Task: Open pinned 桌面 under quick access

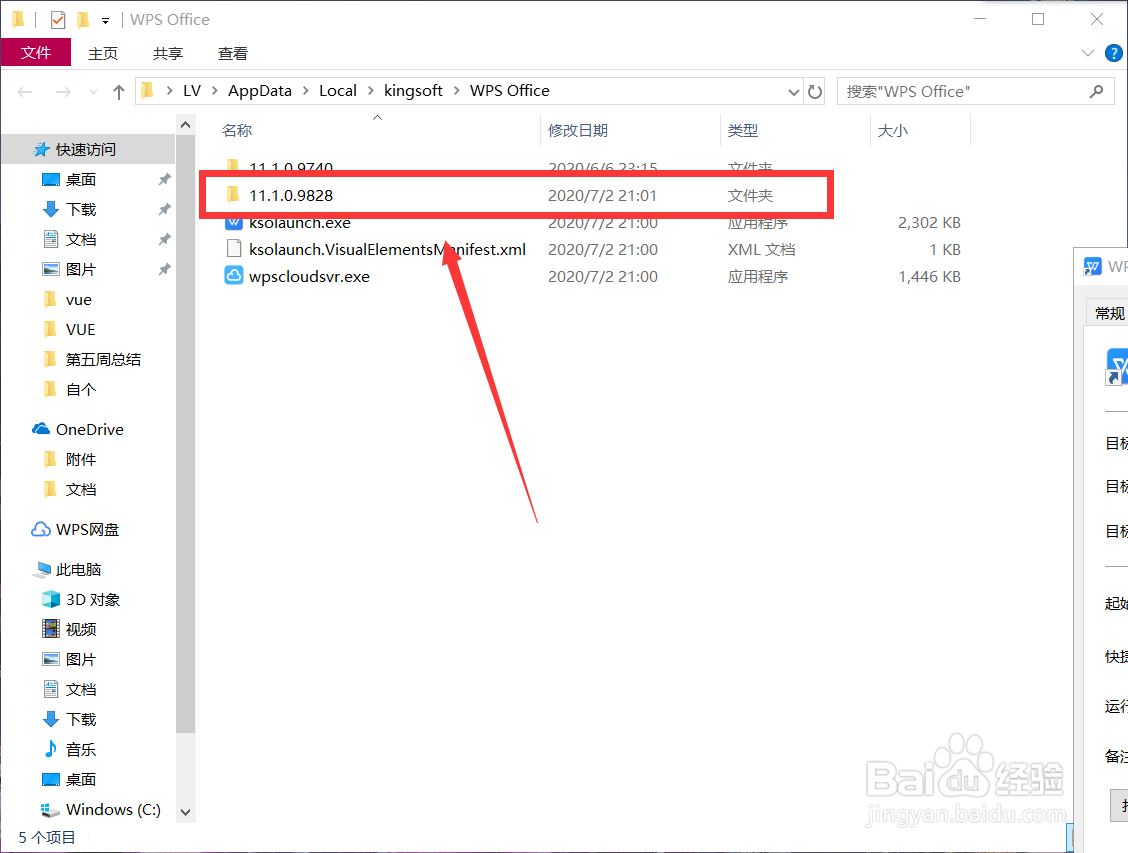Action: pos(81,180)
